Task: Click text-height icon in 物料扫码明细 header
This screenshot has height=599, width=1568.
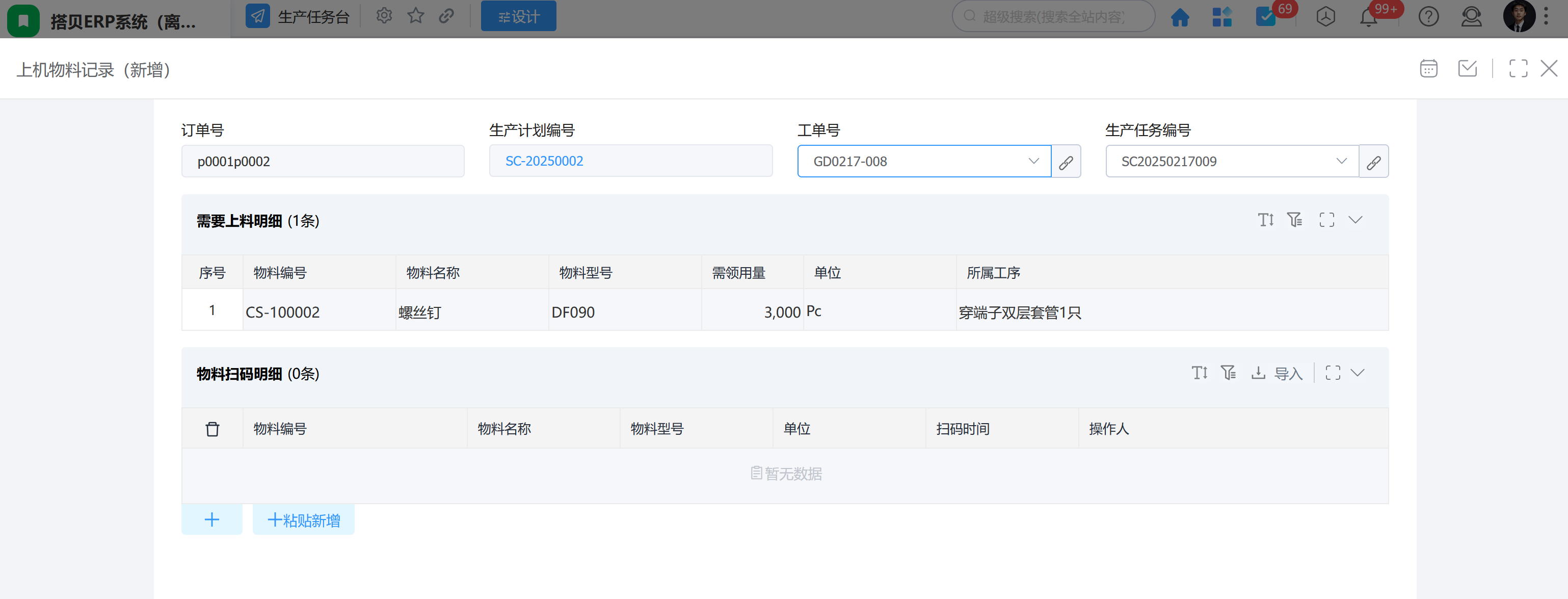Action: [x=1199, y=373]
